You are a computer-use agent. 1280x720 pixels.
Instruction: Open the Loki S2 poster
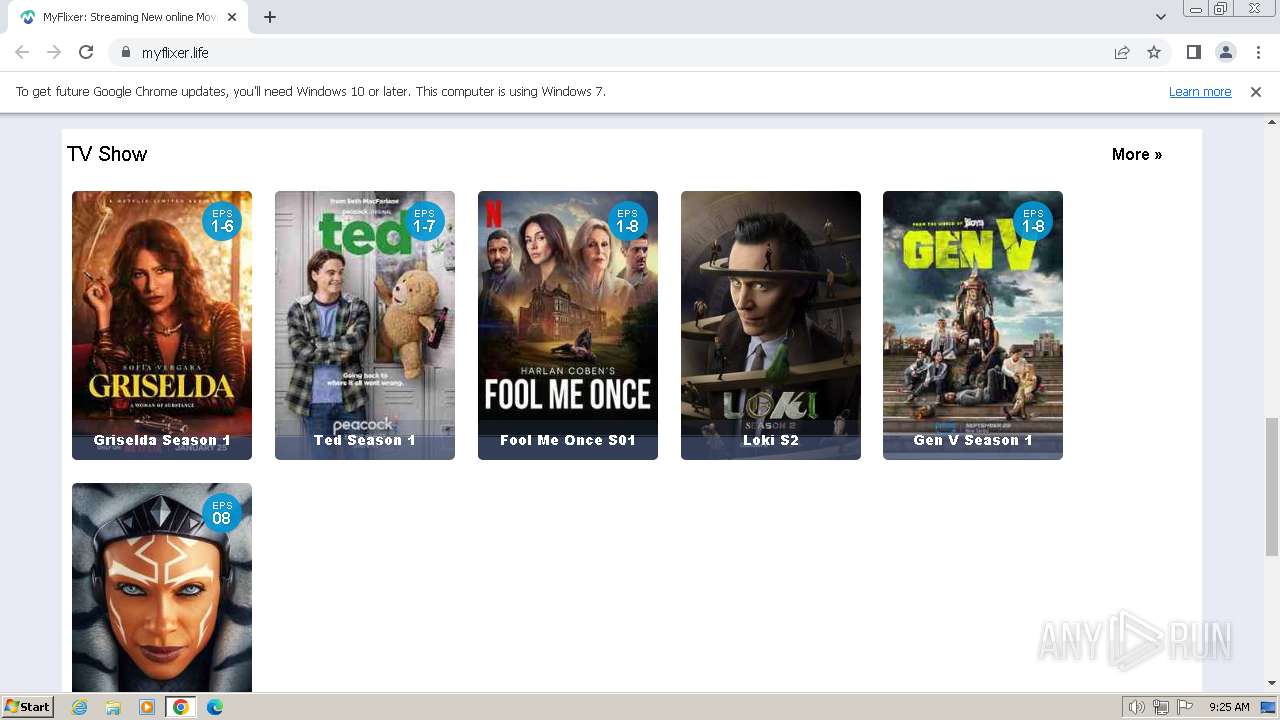(771, 325)
